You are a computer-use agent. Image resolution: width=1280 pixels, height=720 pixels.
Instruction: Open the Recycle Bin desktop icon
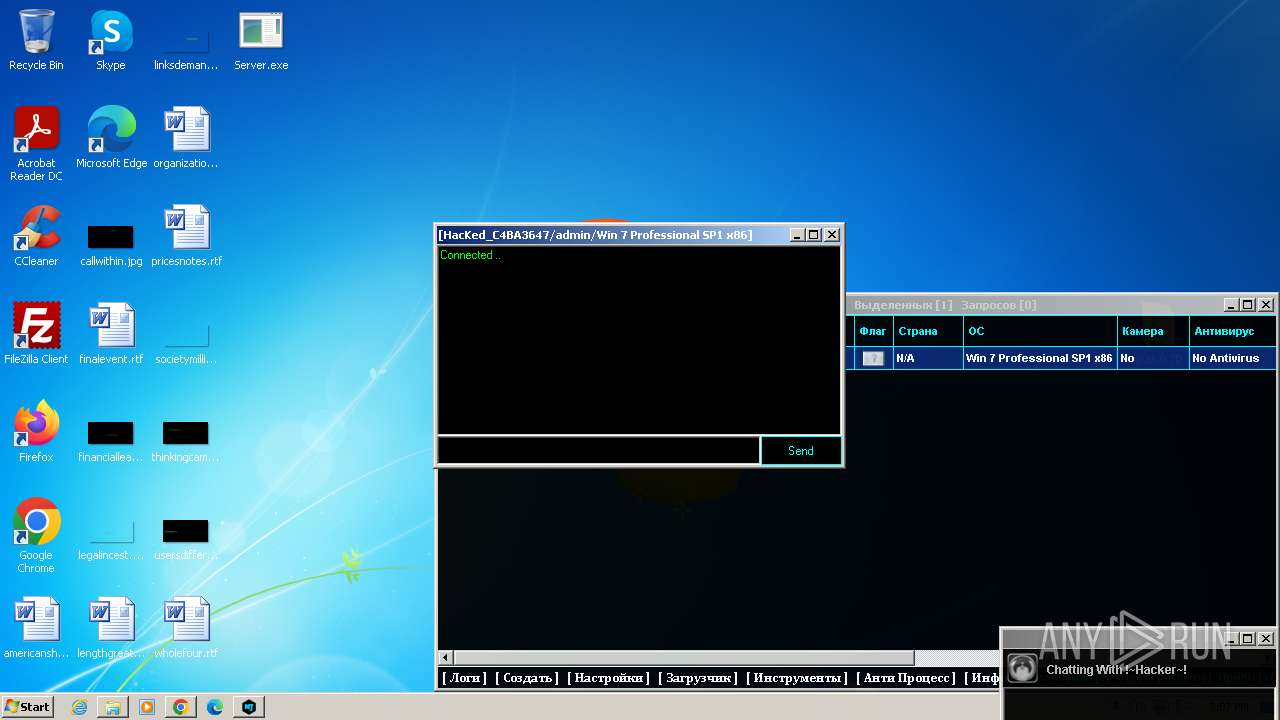[36, 40]
